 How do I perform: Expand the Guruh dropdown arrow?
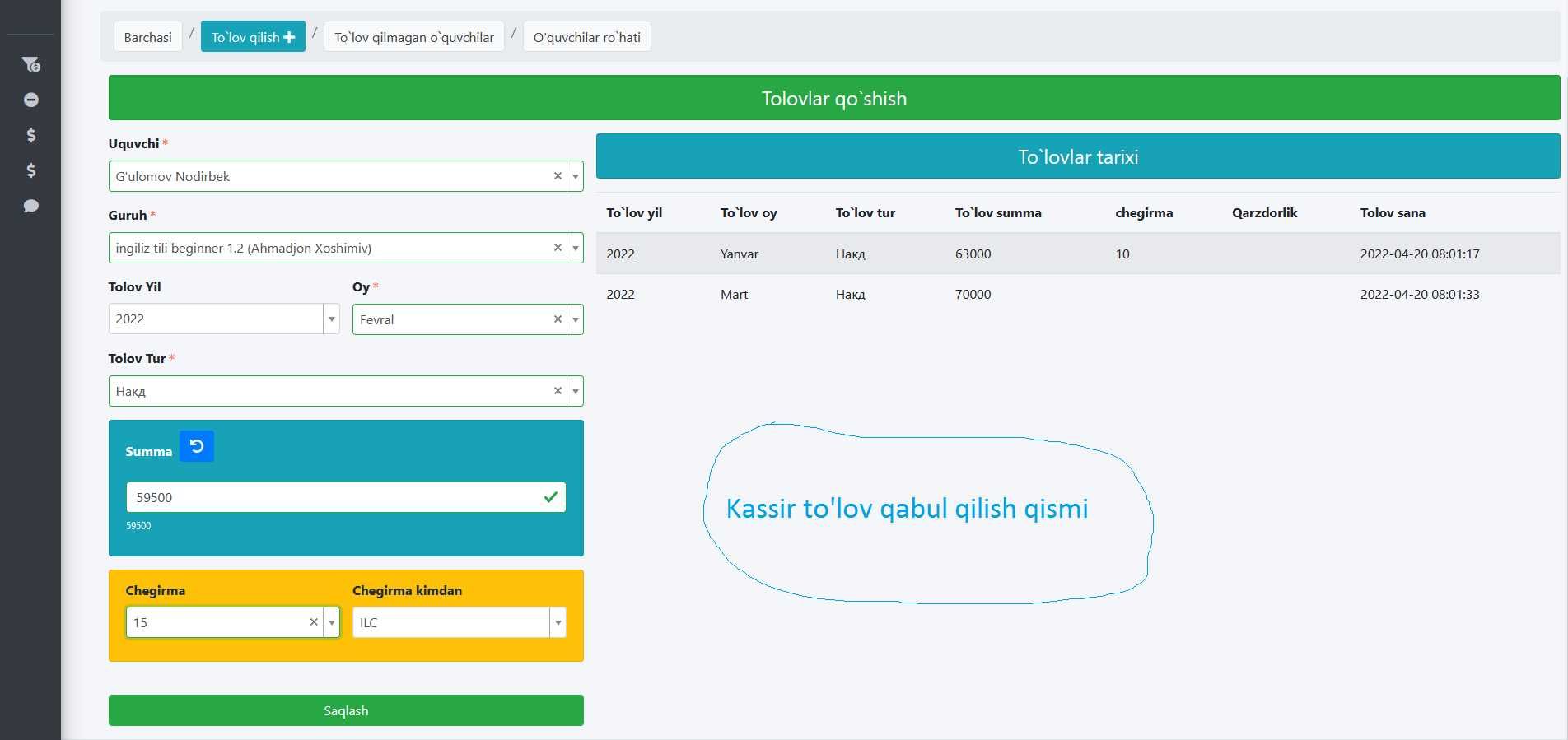pyautogui.click(x=576, y=248)
